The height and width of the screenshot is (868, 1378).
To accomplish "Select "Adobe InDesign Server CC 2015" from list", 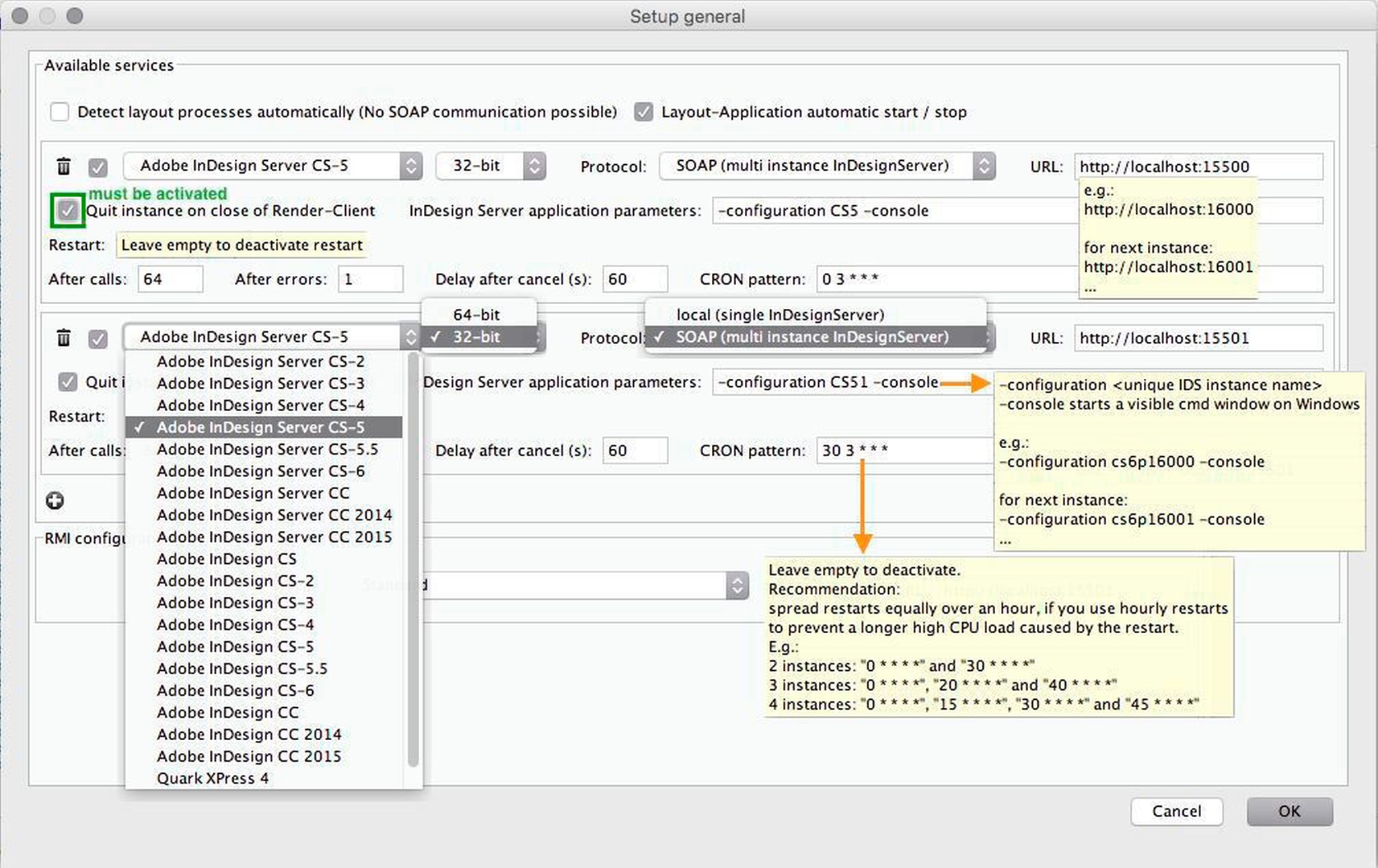I will click(x=275, y=536).
